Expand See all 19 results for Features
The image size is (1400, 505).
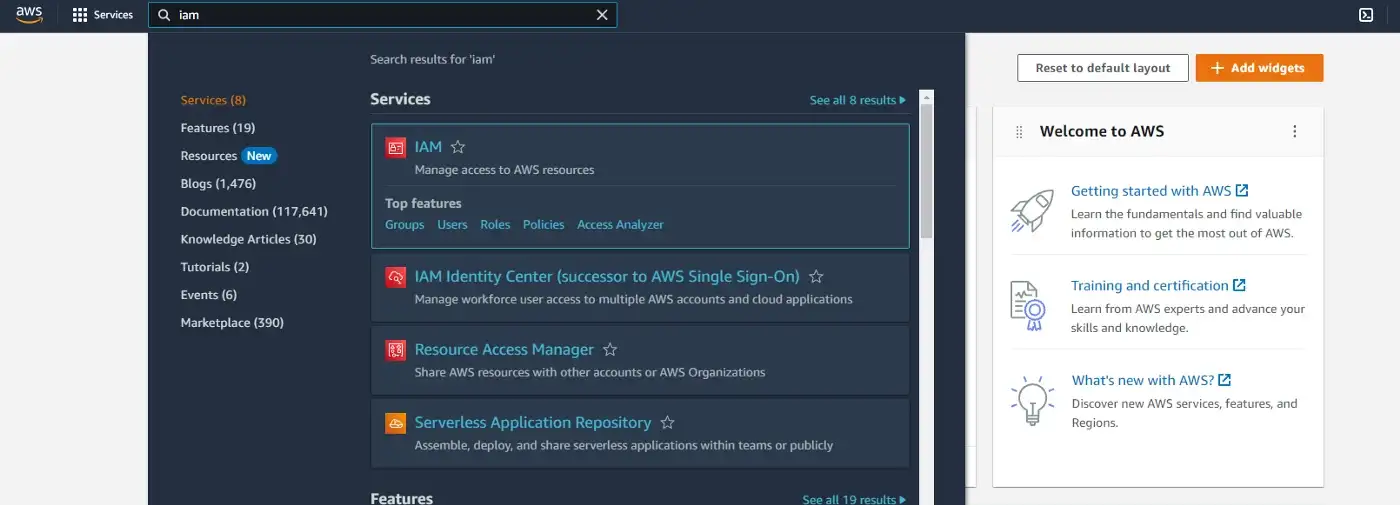[854, 499]
